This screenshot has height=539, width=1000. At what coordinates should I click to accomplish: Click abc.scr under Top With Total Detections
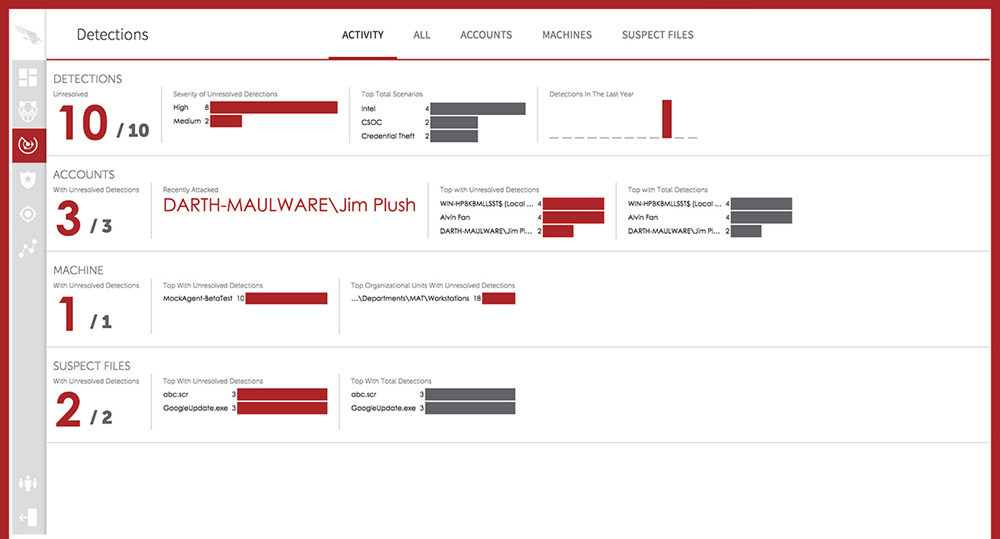click(364, 395)
